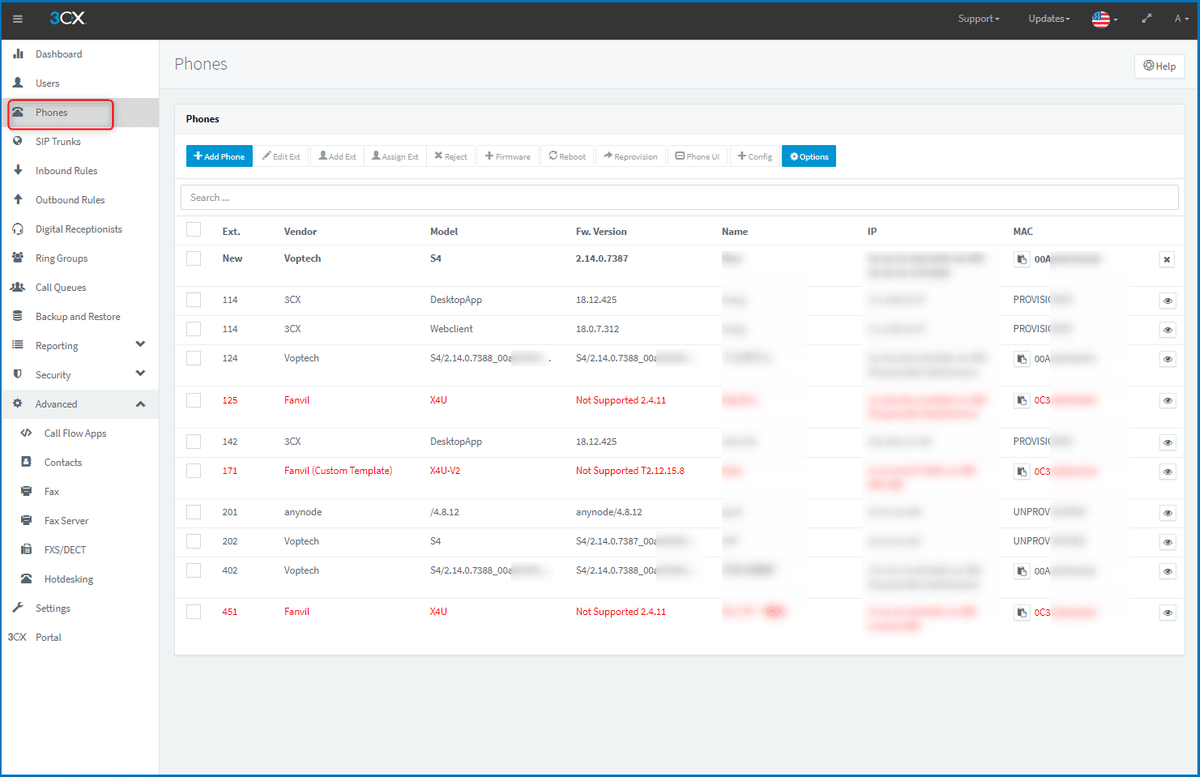Click the Edit Ext toolbar button
Screen dimensions: 1200x777
[x=281, y=156]
